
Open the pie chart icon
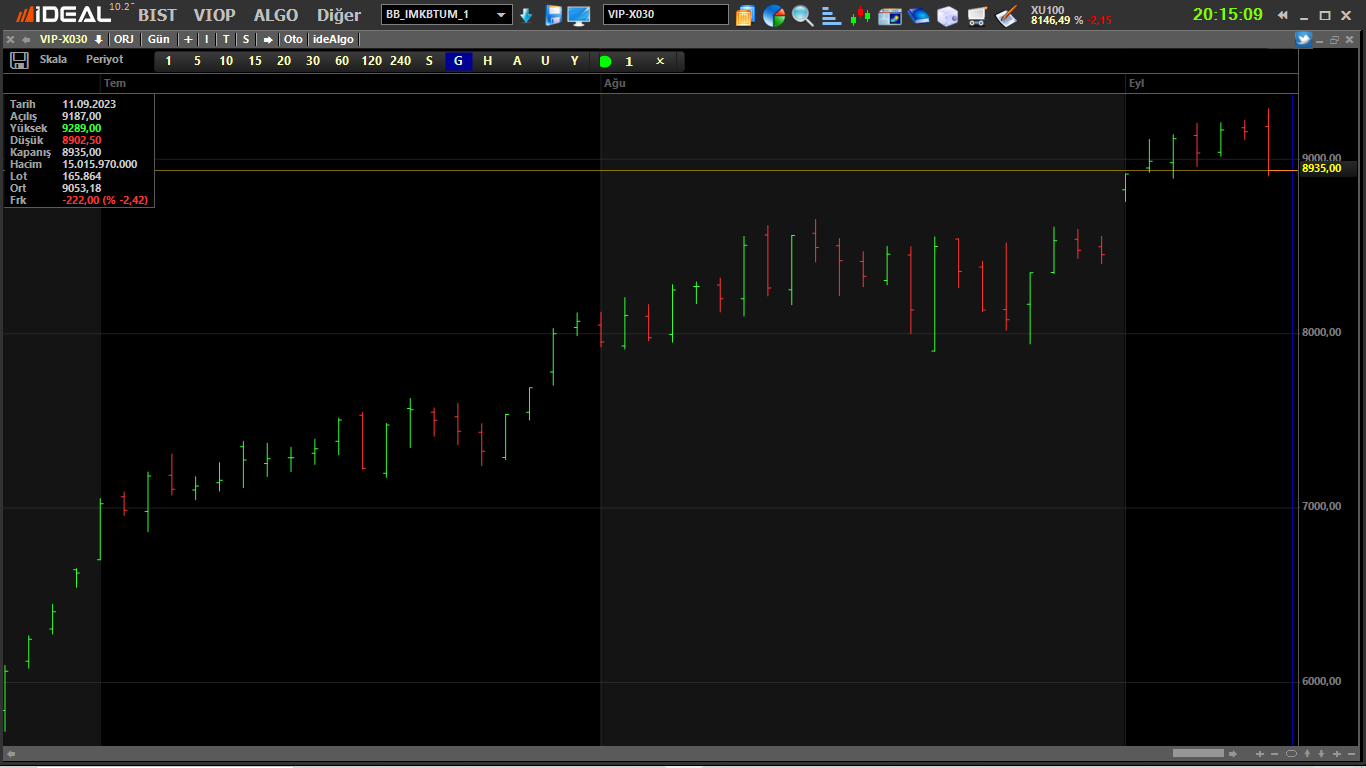pos(774,15)
